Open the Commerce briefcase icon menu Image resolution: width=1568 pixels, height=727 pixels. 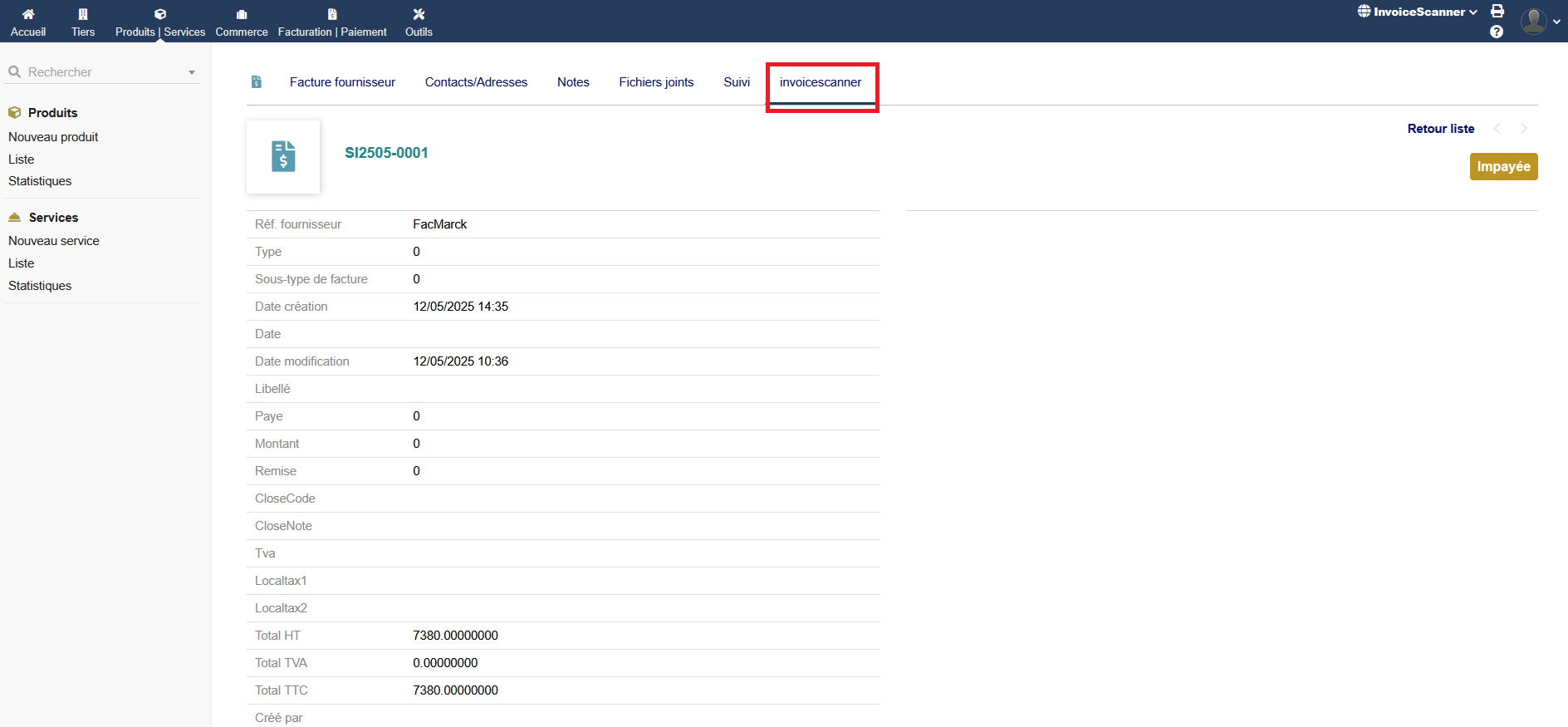tap(242, 14)
